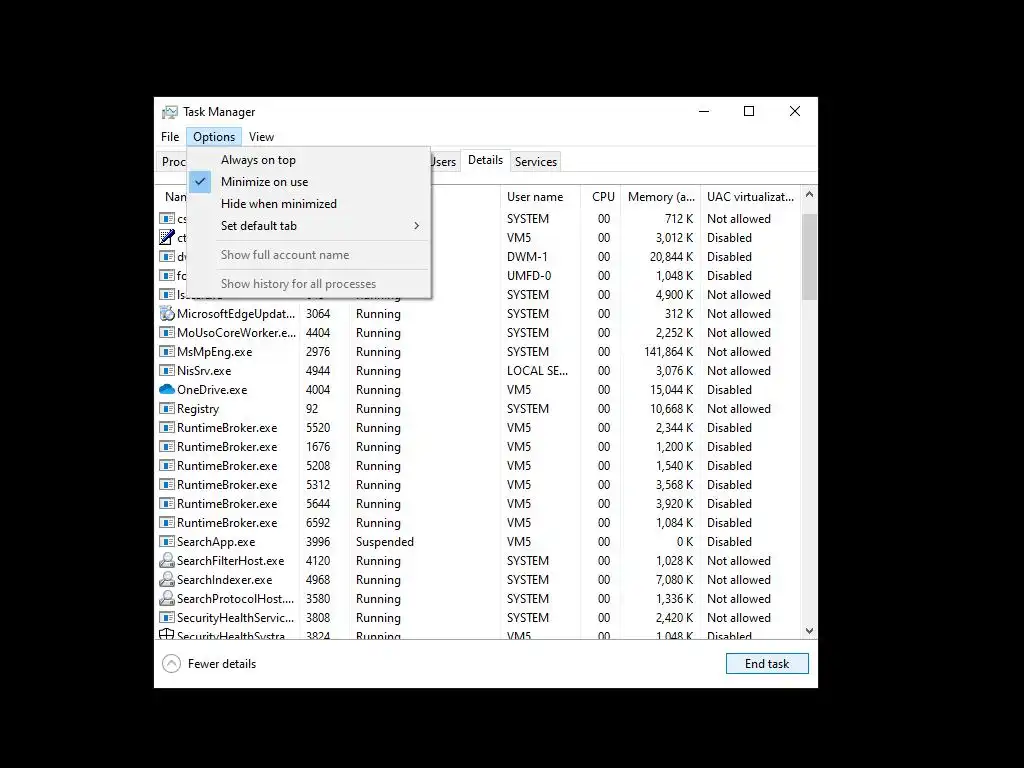
Task: Close the Options menu via its header
Action: [214, 136]
